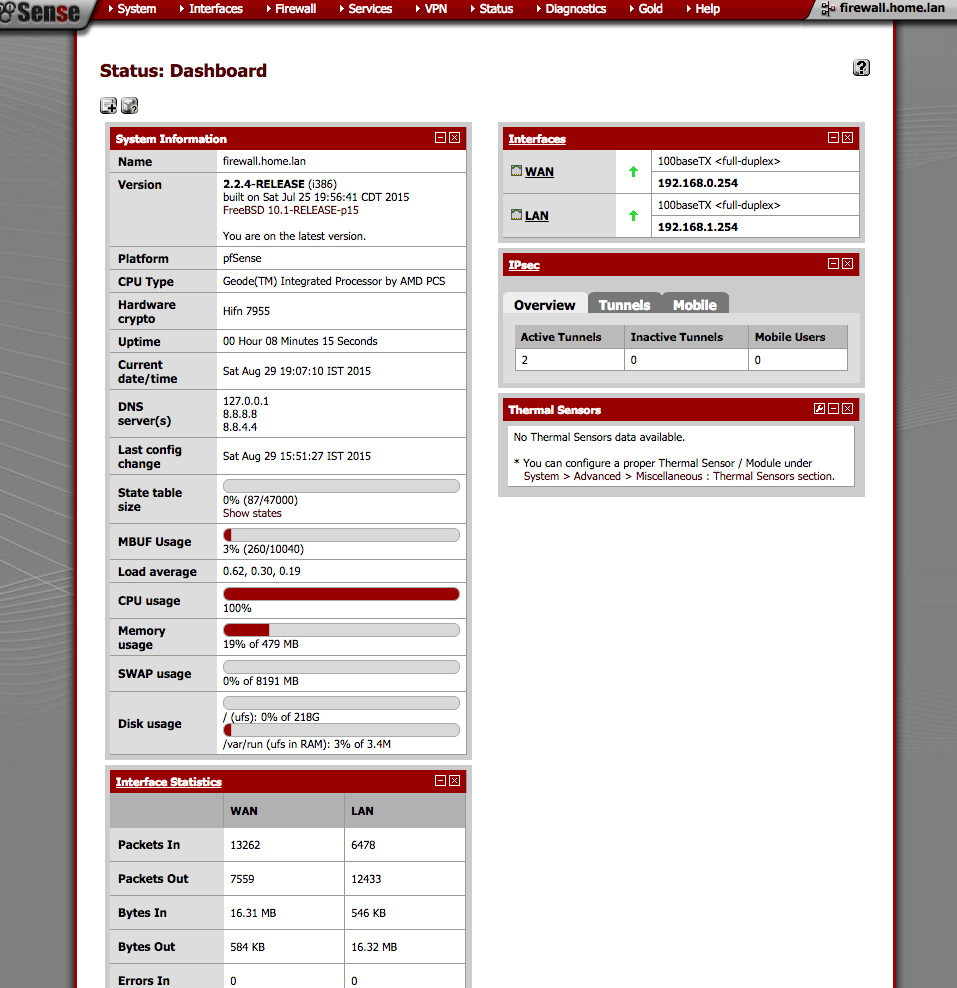Click the Hifn 7955 hardware crypto value
This screenshot has width=957, height=988.
click(x=246, y=311)
